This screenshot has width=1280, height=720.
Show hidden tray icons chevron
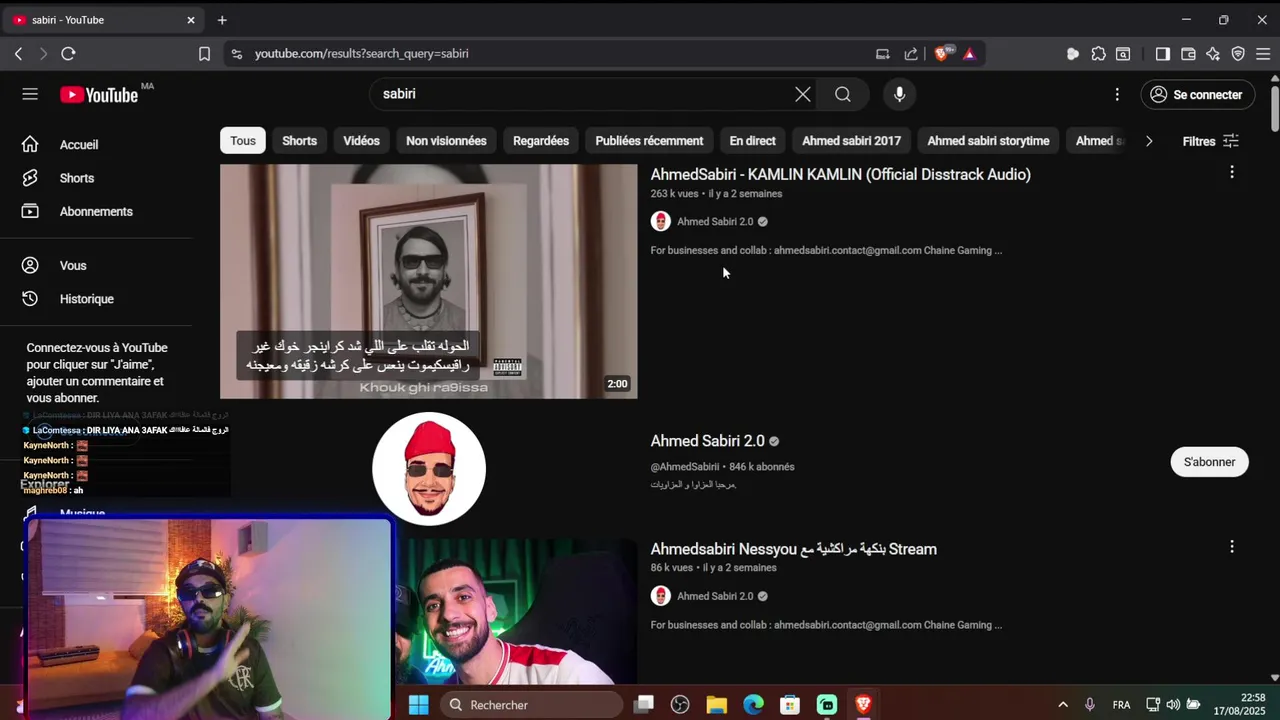(x=1062, y=705)
